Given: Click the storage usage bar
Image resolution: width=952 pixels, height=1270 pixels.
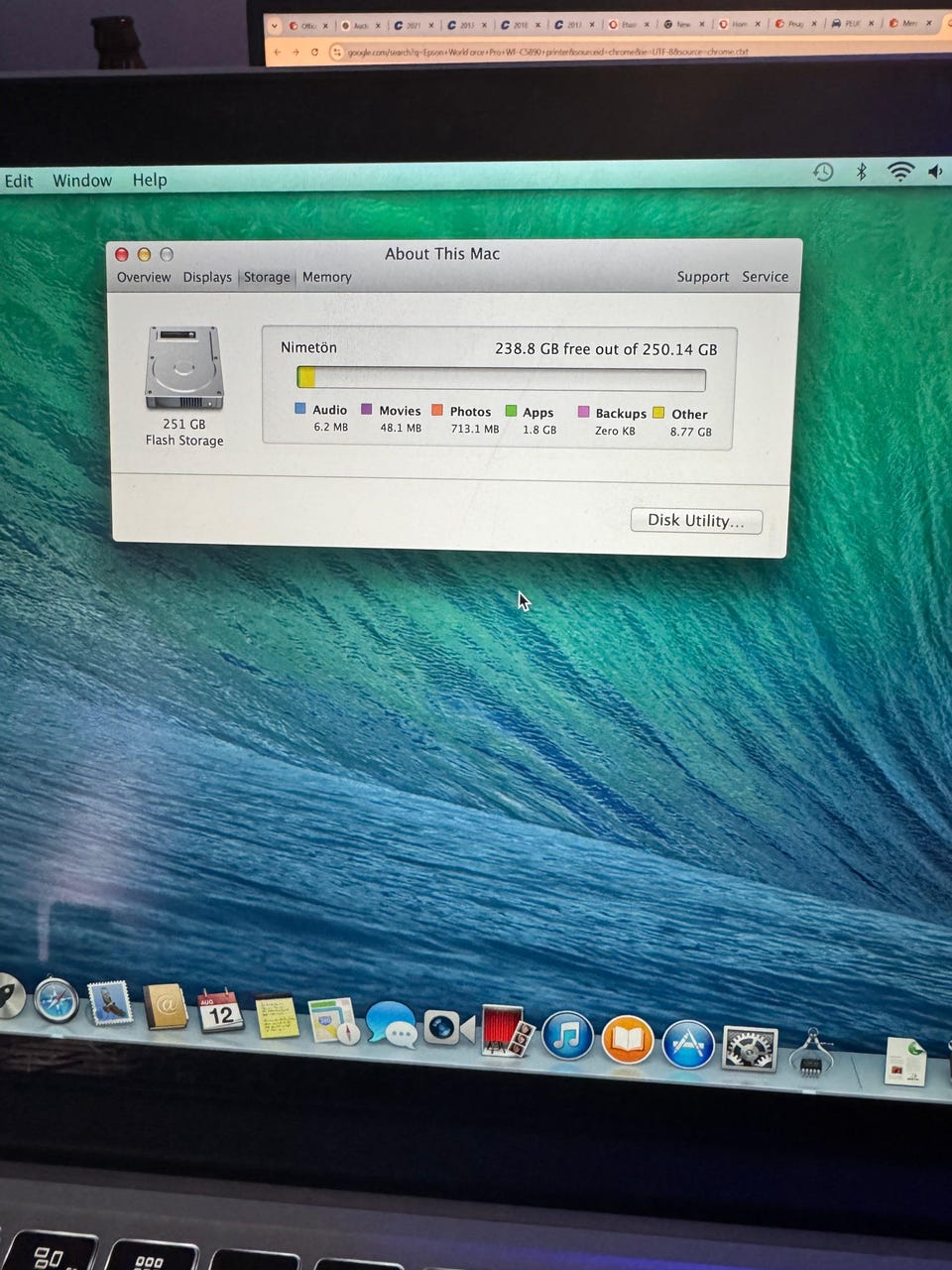Looking at the screenshot, I should tap(501, 378).
